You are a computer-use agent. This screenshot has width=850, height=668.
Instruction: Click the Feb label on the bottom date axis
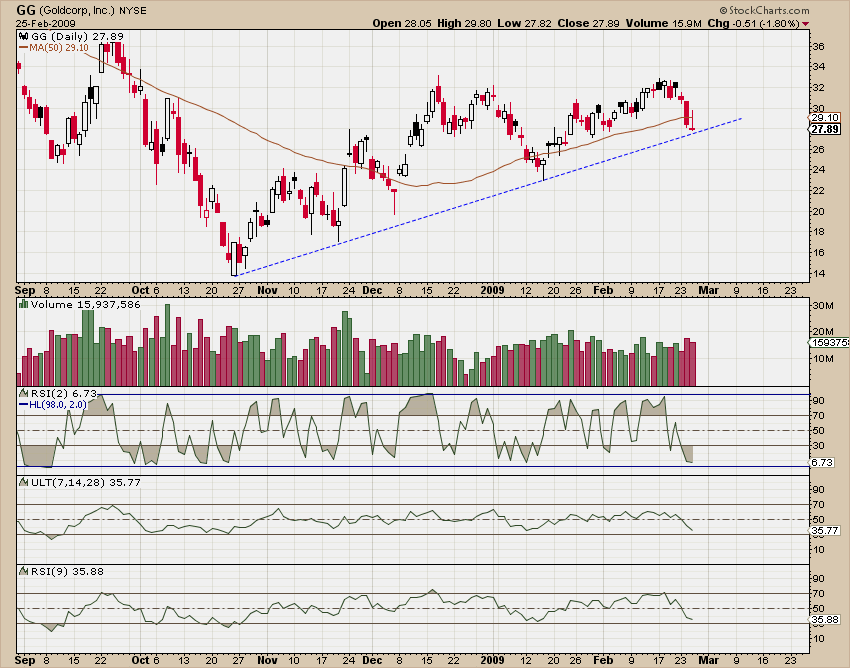tap(603, 660)
